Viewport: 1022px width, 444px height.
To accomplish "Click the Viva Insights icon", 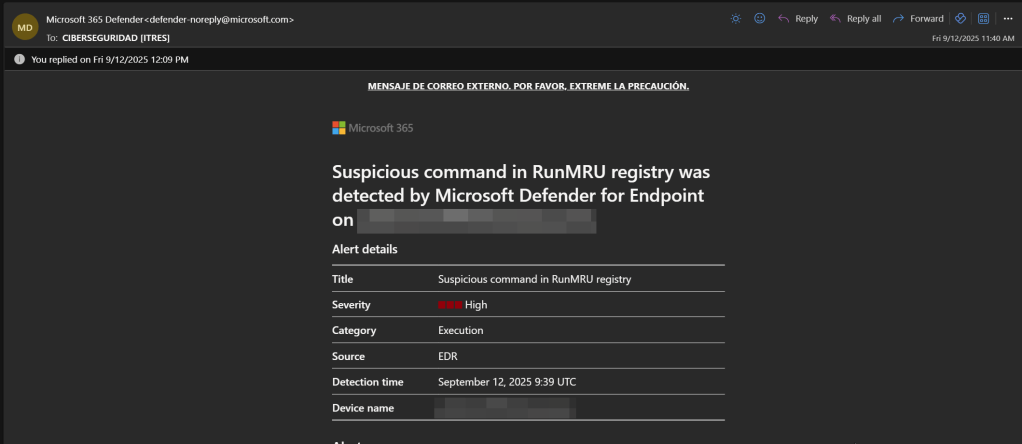I will [961, 18].
